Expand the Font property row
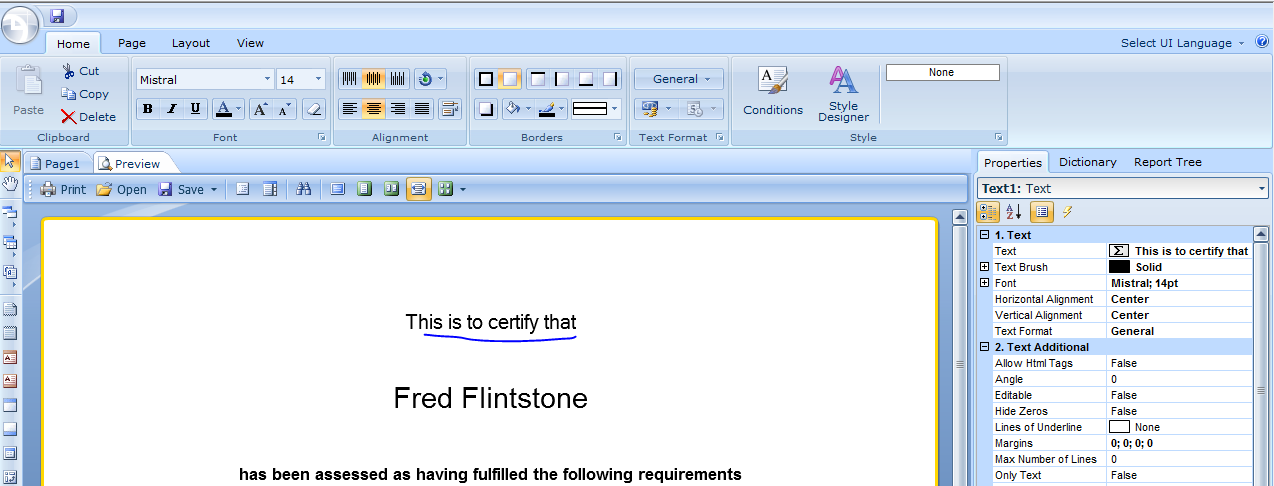1274x486 pixels. [x=984, y=283]
